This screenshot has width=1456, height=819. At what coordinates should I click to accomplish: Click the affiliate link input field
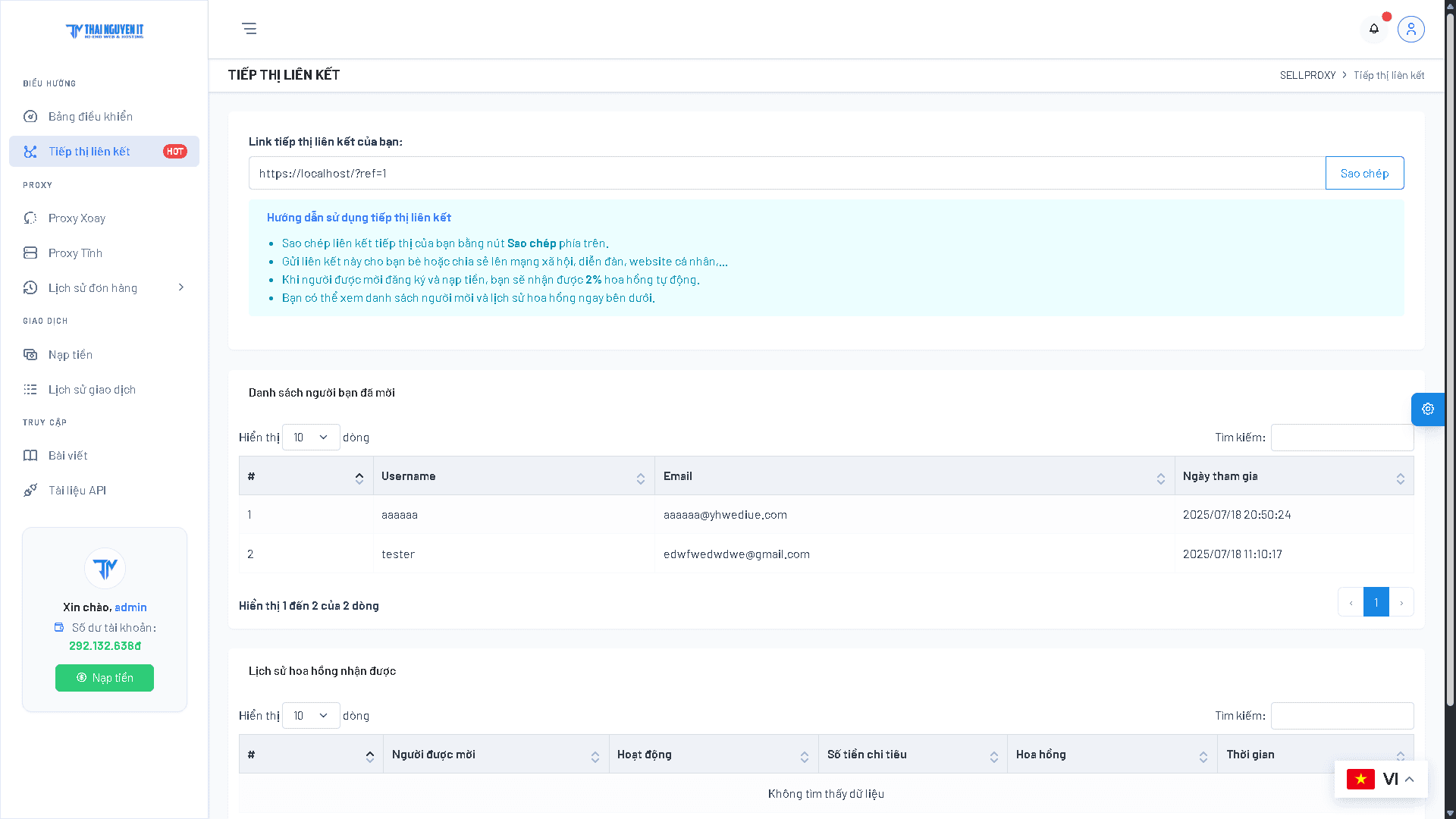point(786,173)
